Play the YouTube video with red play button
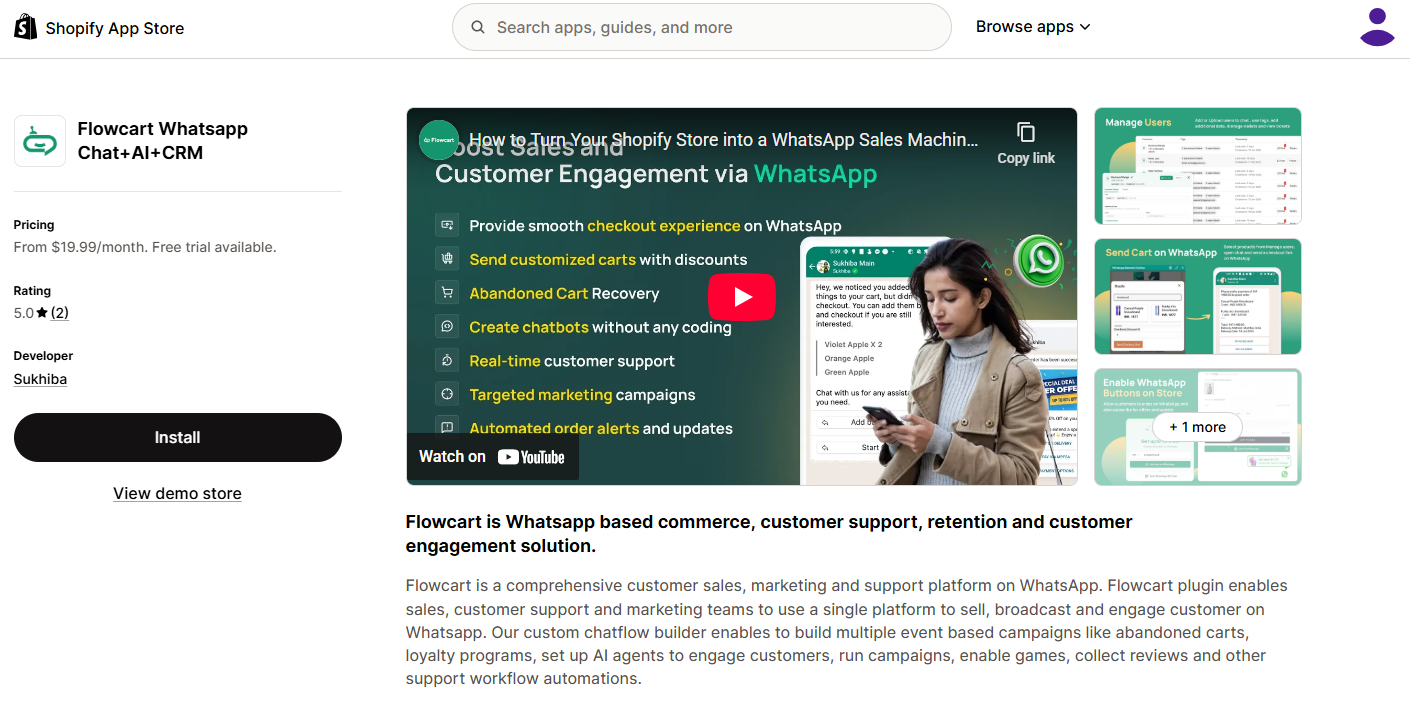The height and width of the screenshot is (701, 1410). [x=742, y=296]
